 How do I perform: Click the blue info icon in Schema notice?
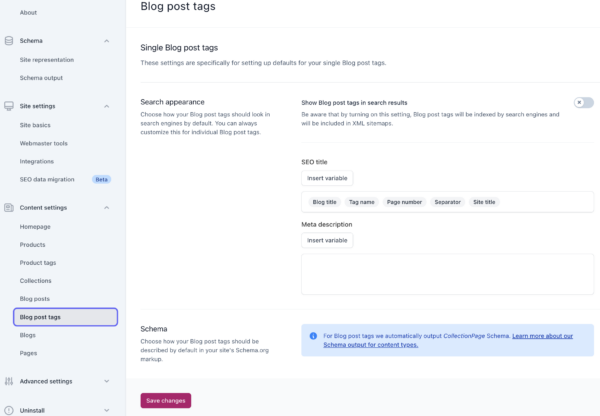314,337
